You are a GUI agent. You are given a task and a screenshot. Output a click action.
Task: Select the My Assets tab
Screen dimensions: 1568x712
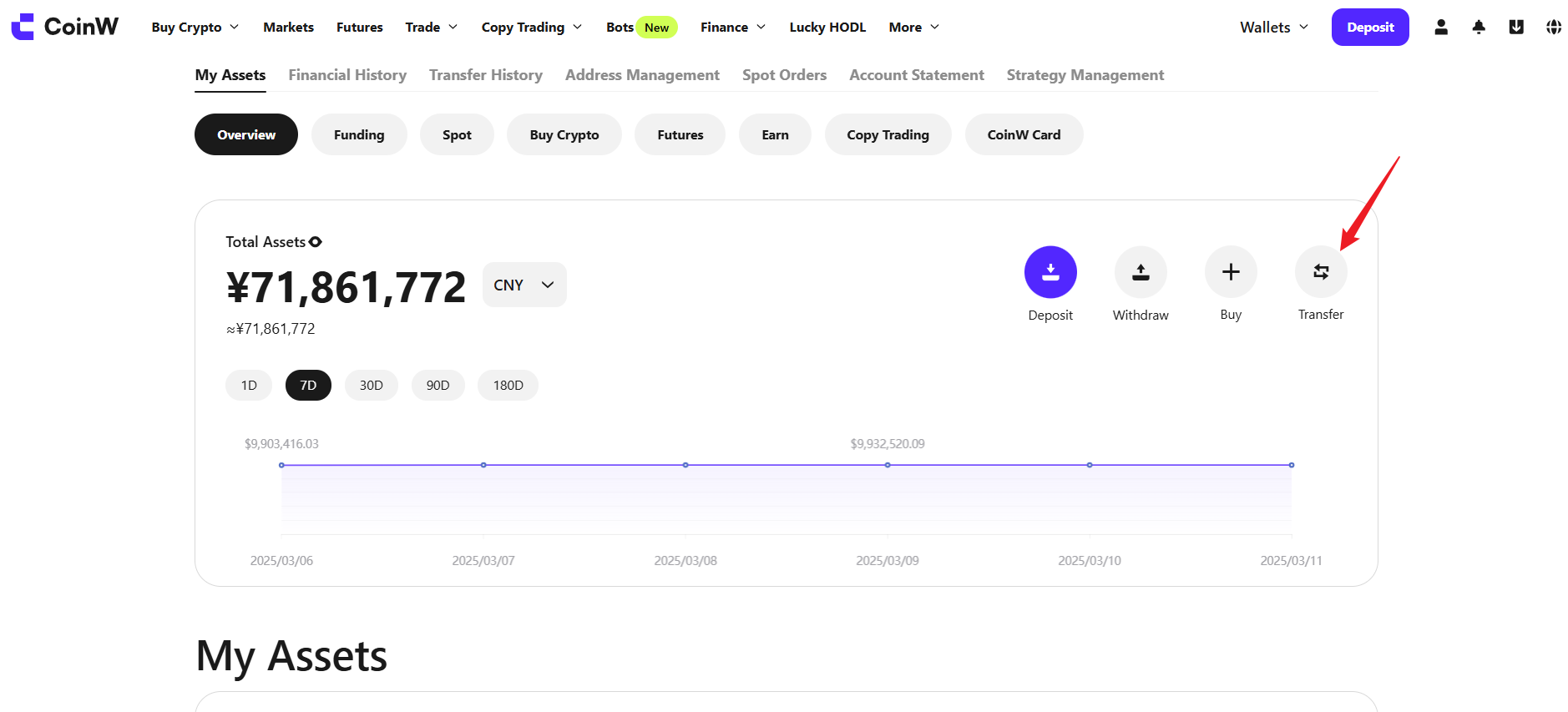click(x=230, y=75)
